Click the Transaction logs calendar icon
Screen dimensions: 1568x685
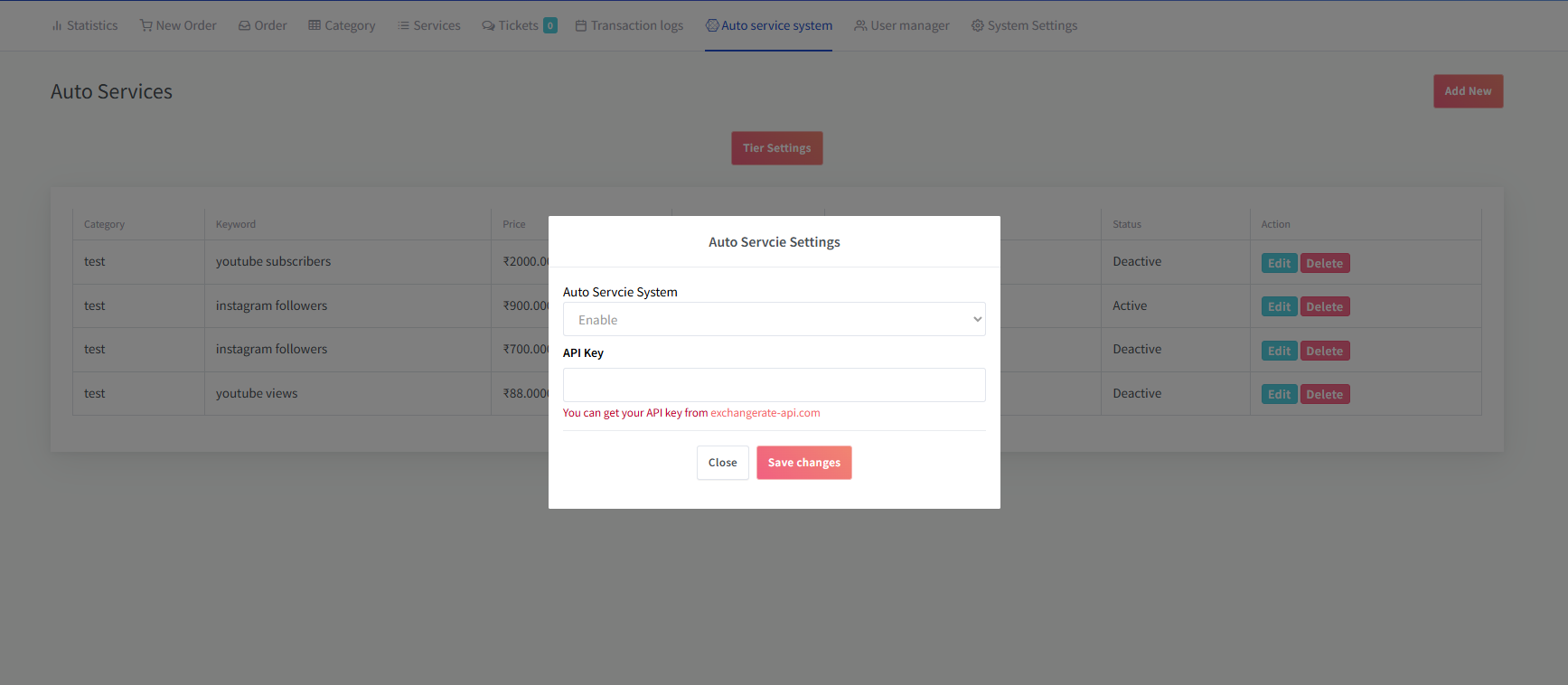[x=581, y=26]
